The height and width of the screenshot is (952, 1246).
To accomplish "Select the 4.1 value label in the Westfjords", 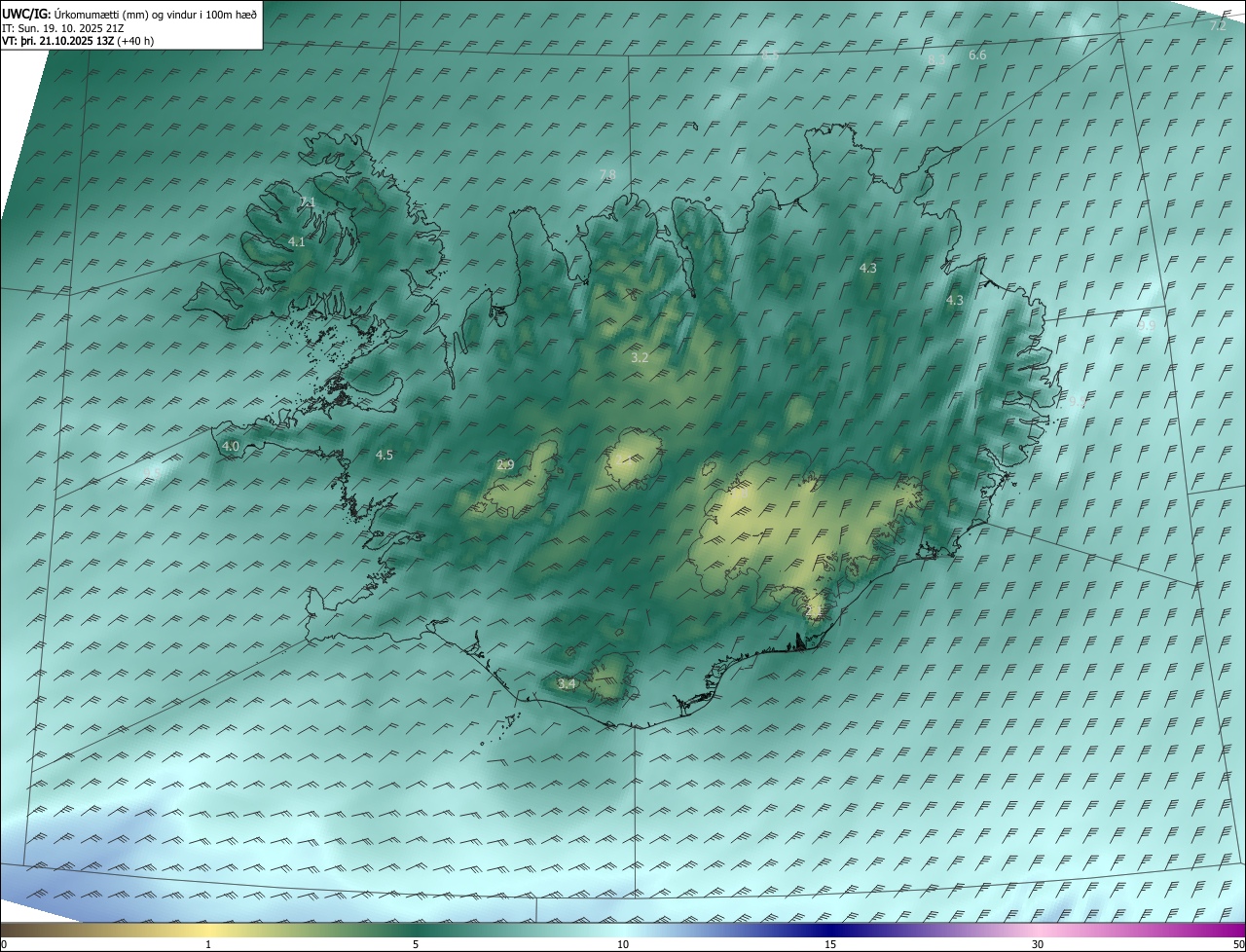I will click(x=297, y=241).
